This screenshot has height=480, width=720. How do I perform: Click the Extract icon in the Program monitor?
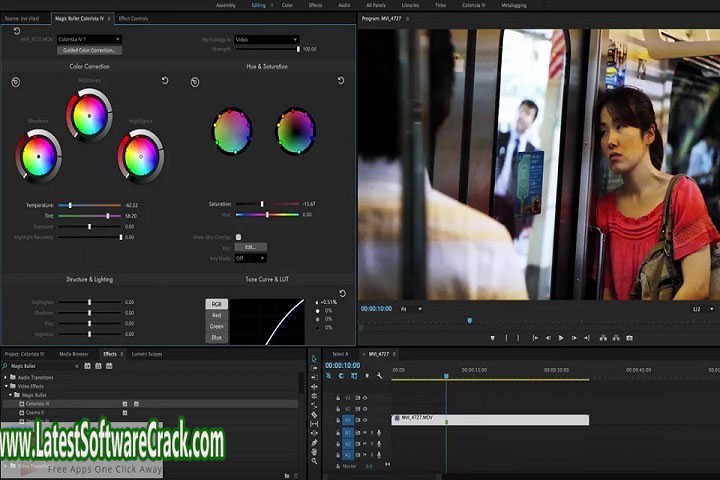tap(616, 338)
